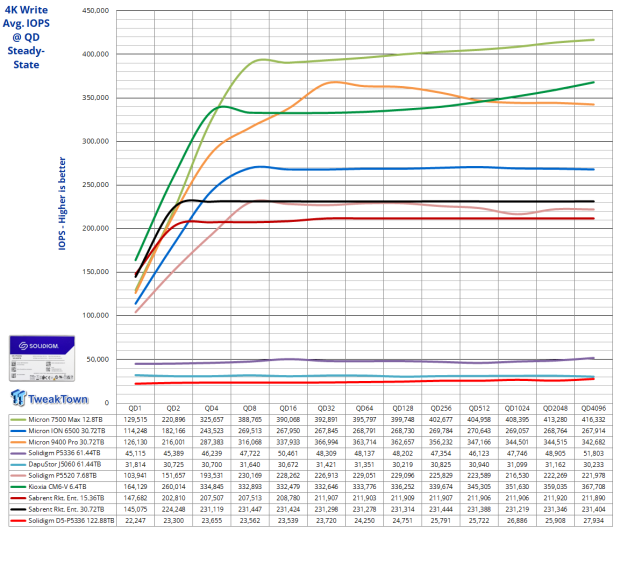Click the 366,994 cell in Micron 9400 row
This screenshot has height=568, width=620.
[x=326, y=442]
